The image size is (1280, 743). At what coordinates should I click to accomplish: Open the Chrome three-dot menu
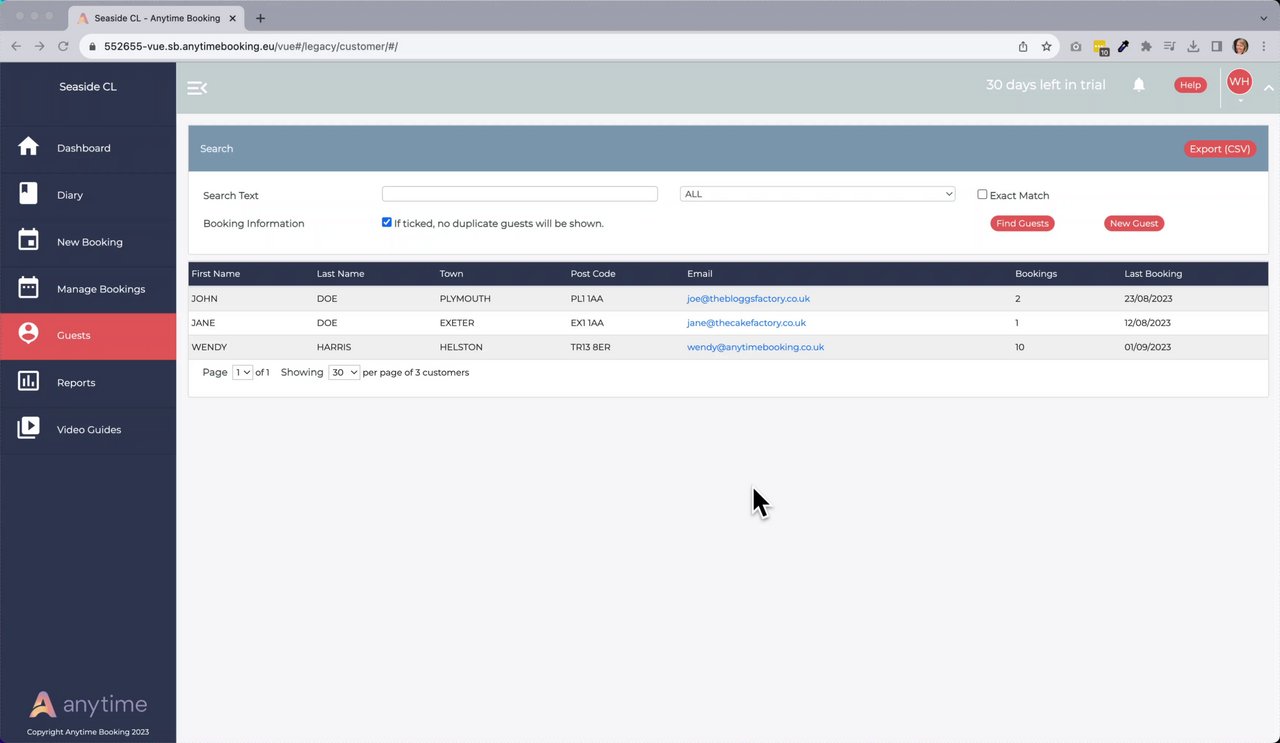pos(1264,46)
